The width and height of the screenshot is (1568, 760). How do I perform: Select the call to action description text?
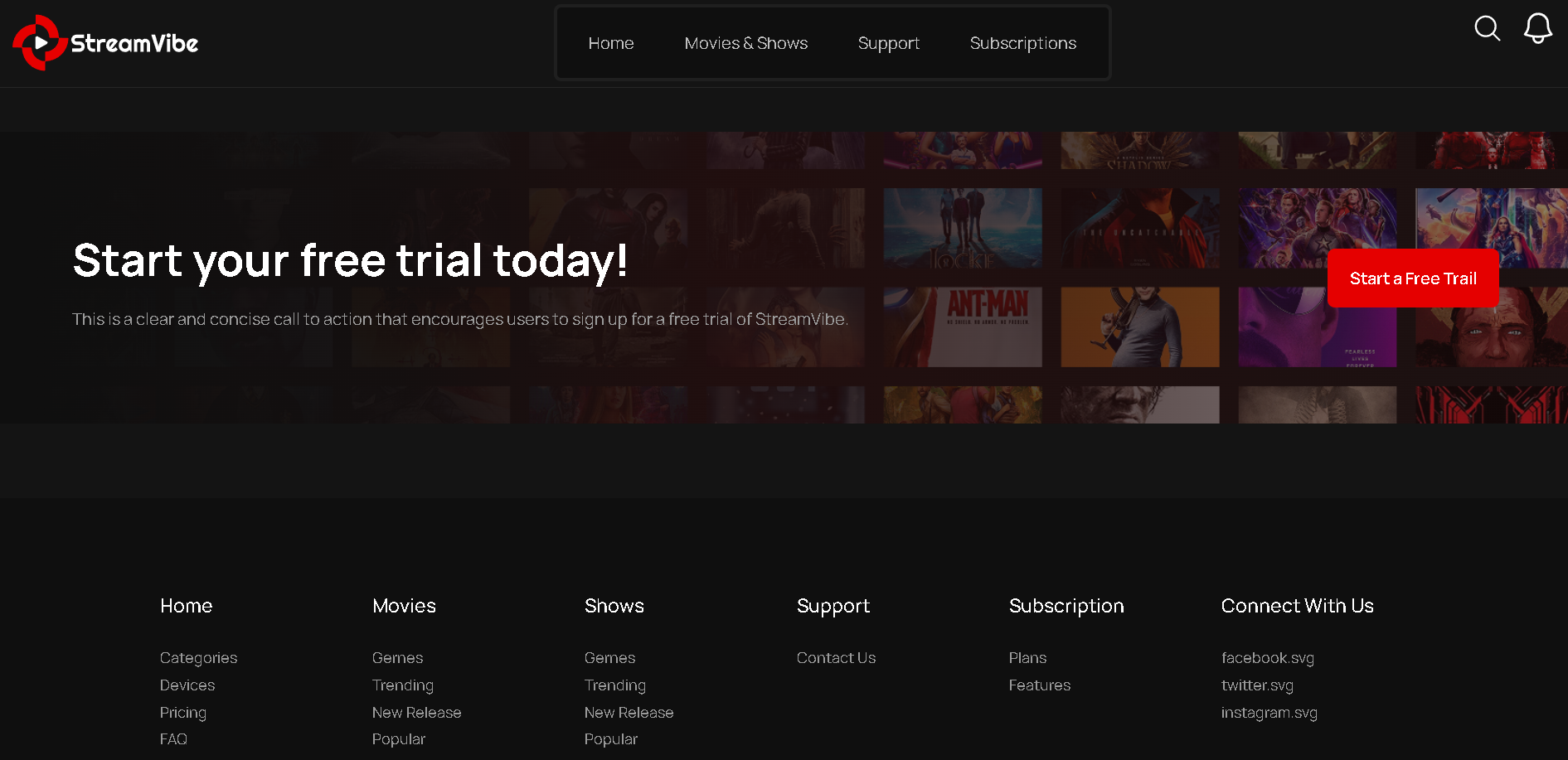click(x=460, y=319)
